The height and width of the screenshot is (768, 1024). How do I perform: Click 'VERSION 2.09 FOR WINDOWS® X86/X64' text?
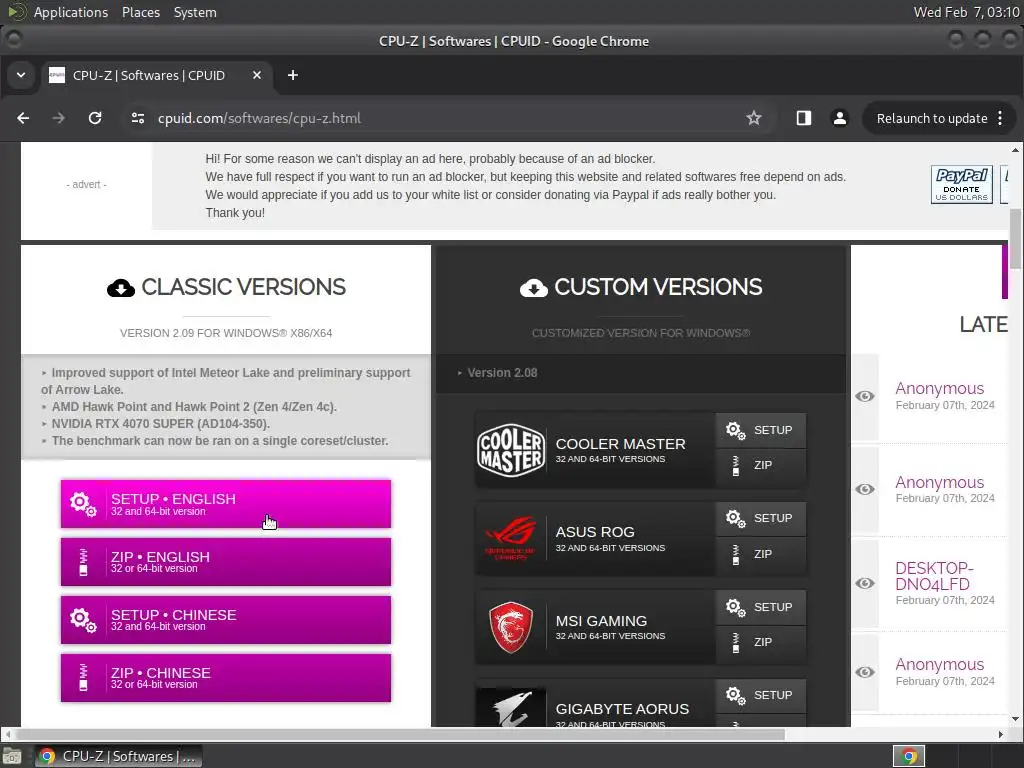coord(226,333)
